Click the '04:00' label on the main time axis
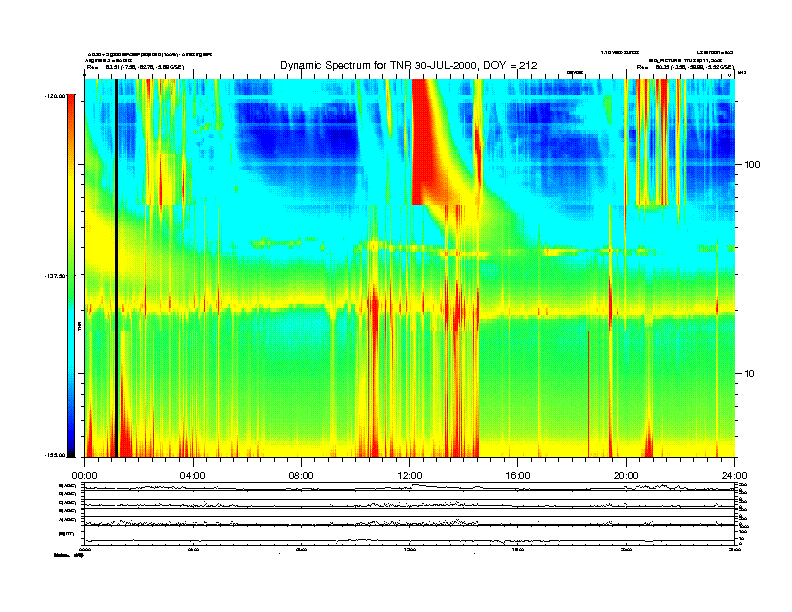This screenshot has height=612, width=792. coord(193,476)
